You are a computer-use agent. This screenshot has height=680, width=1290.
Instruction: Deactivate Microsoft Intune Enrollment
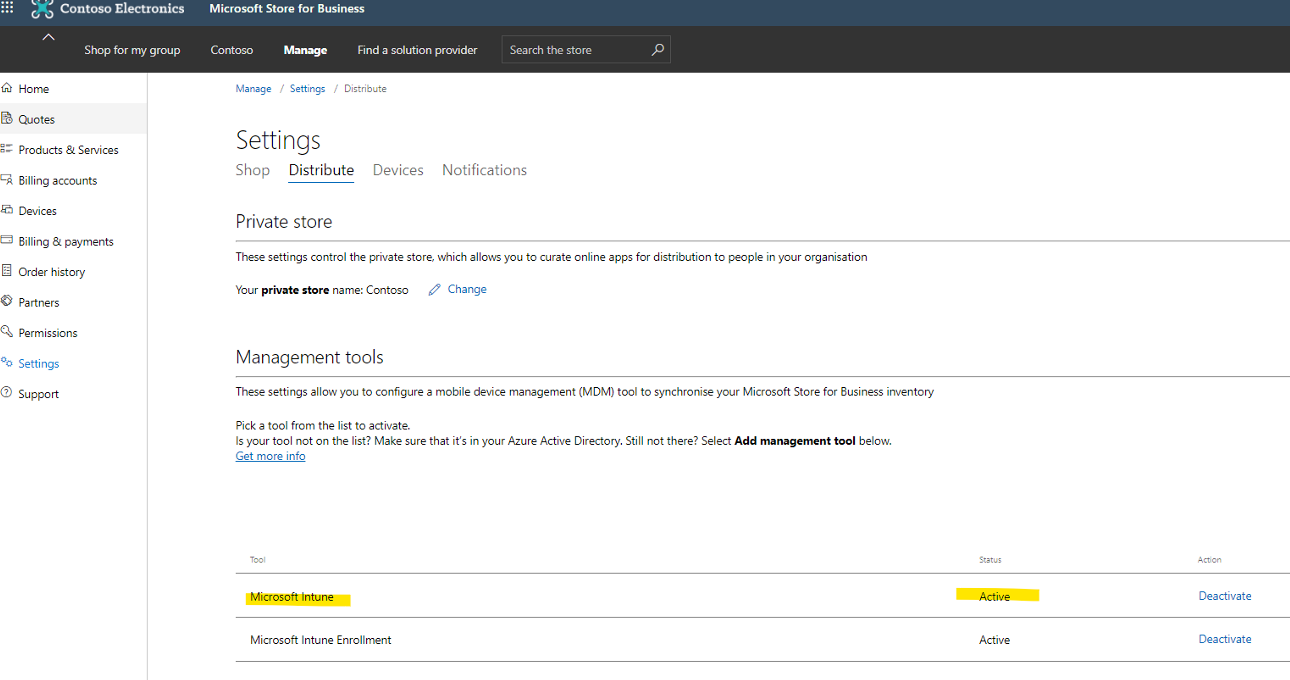(x=1225, y=639)
